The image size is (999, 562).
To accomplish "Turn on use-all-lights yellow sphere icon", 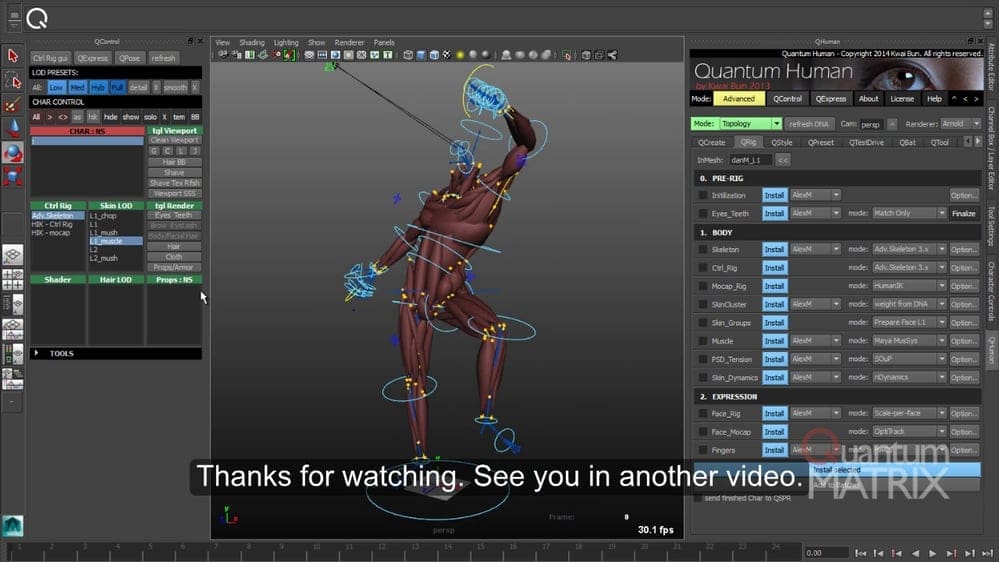I will 460,56.
